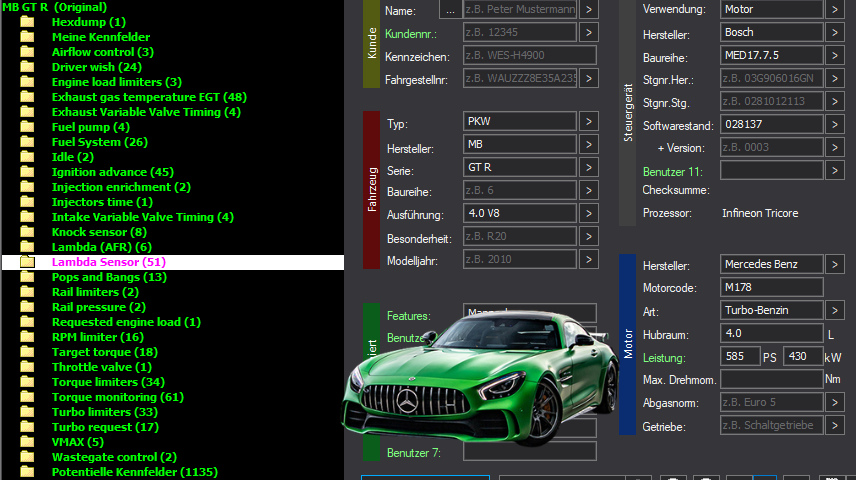Open Knock sensor (8) folder
The width and height of the screenshot is (856, 480).
coord(99,233)
